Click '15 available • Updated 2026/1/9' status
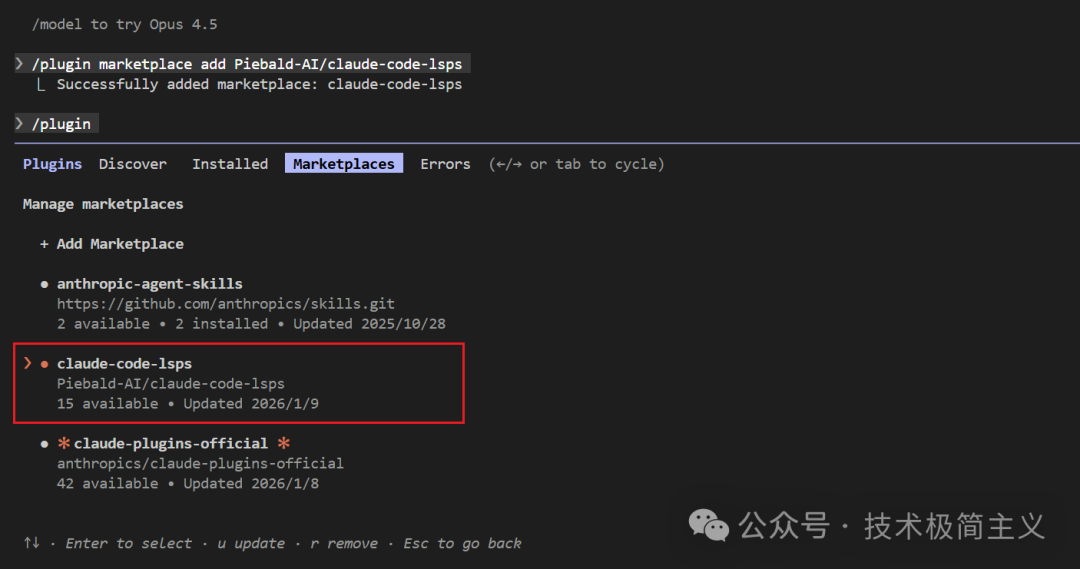 click(187, 404)
